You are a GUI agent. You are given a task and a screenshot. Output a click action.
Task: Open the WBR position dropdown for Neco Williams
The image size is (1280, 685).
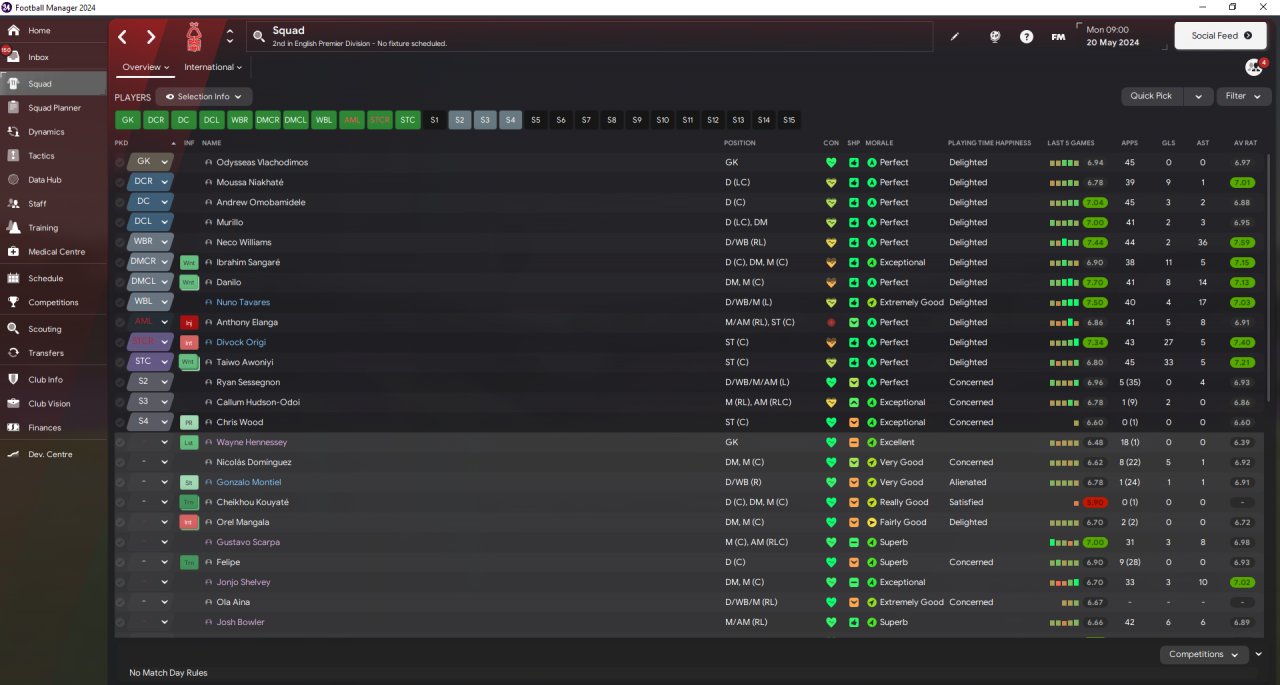pyautogui.click(x=164, y=242)
